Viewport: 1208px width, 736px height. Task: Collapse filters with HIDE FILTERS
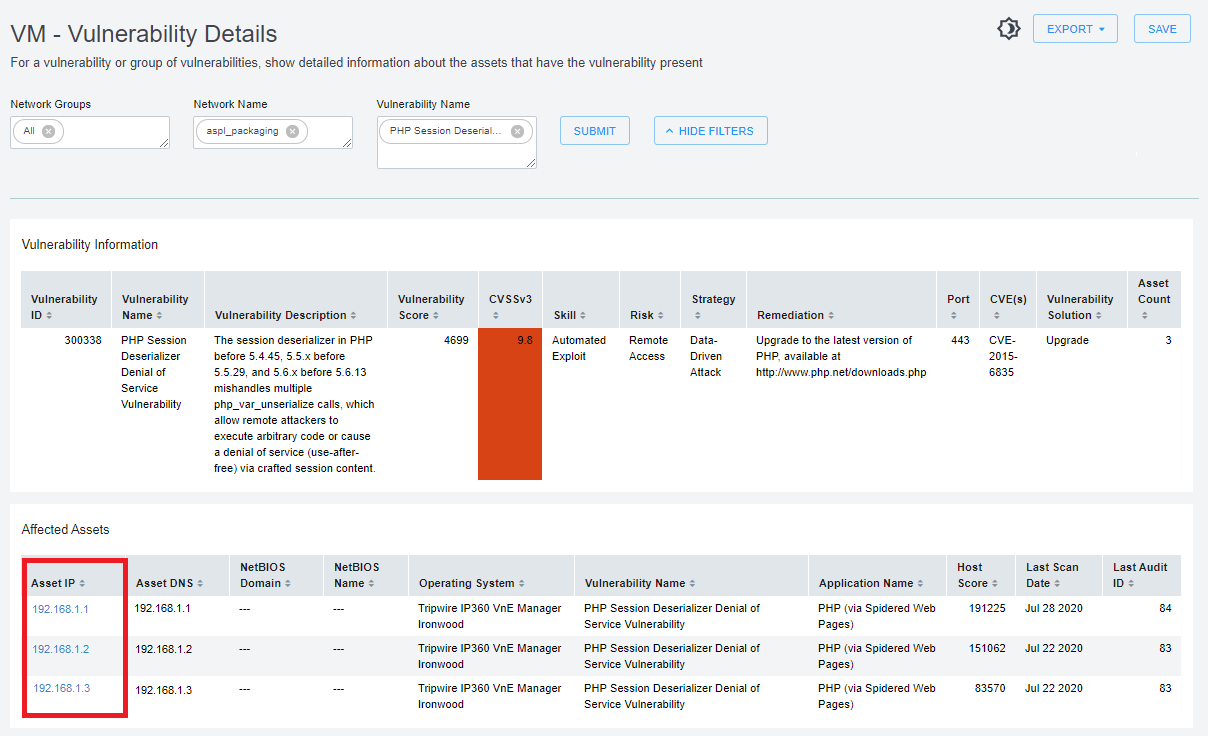pos(711,131)
